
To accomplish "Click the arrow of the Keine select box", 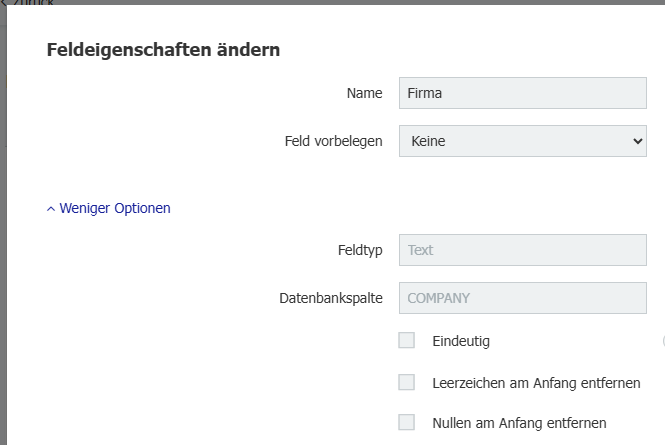I will [638, 142].
